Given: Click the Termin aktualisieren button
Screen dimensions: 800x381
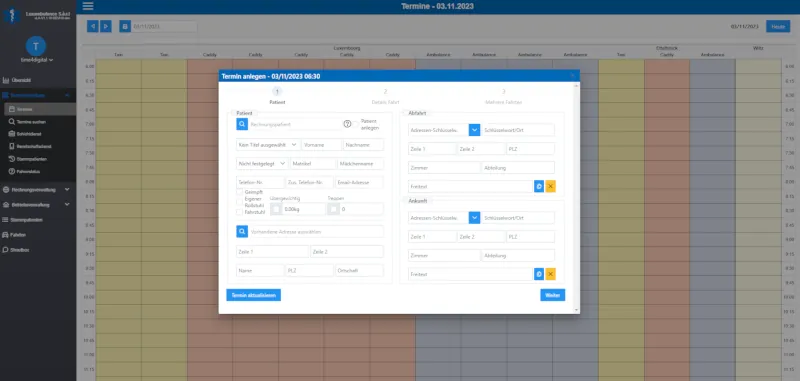Looking at the screenshot, I should (254, 295).
